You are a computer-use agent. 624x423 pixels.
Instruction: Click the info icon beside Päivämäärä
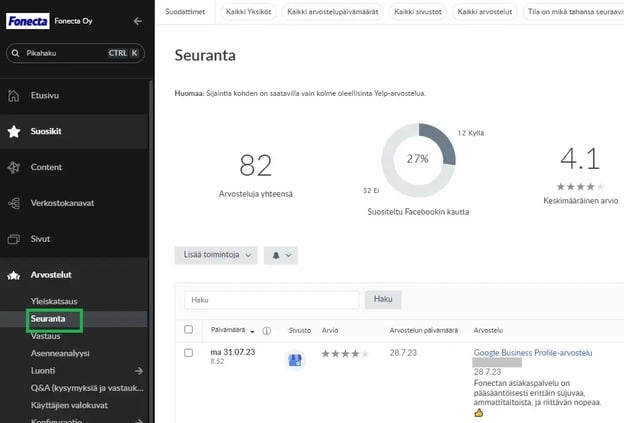267,331
